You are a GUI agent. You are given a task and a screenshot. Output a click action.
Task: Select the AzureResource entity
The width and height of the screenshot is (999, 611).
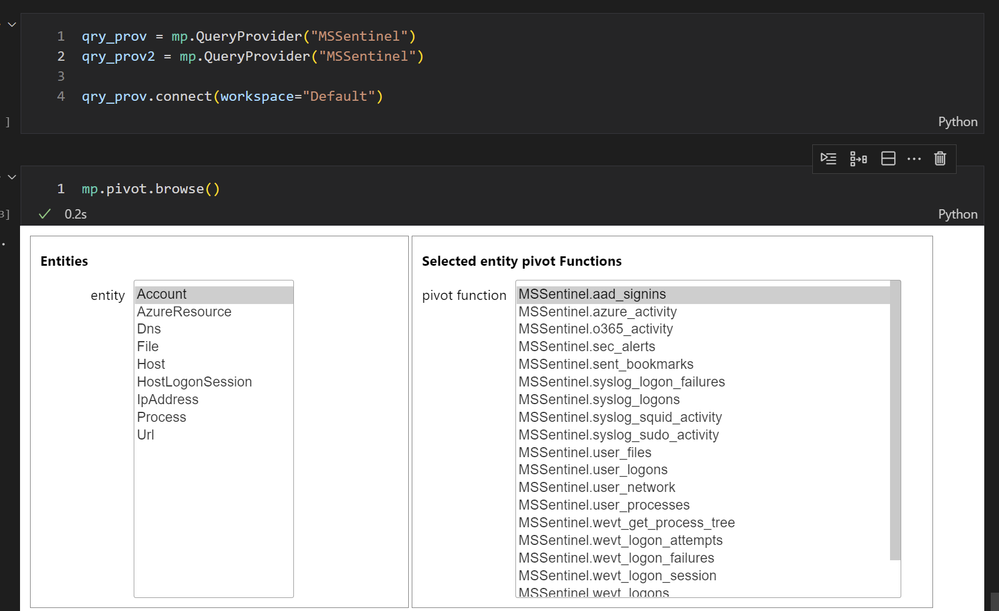(x=184, y=312)
